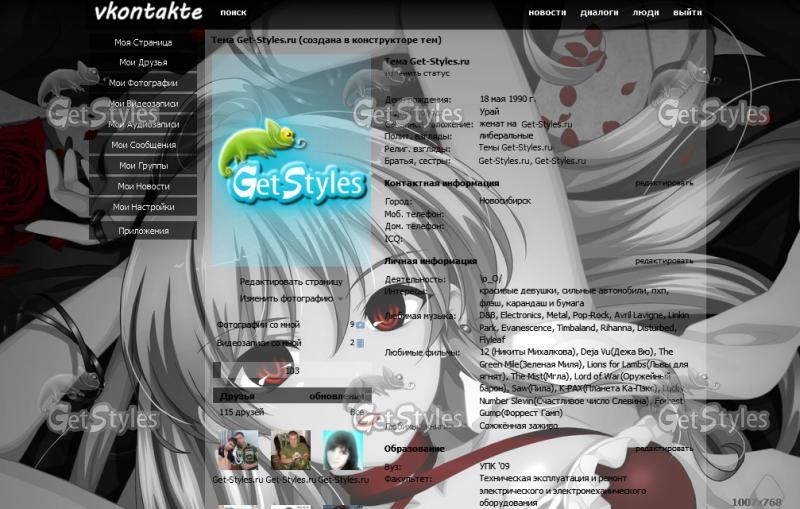Open Мои Друзья in the sidebar
The height and width of the screenshot is (509, 800).
(x=143, y=62)
